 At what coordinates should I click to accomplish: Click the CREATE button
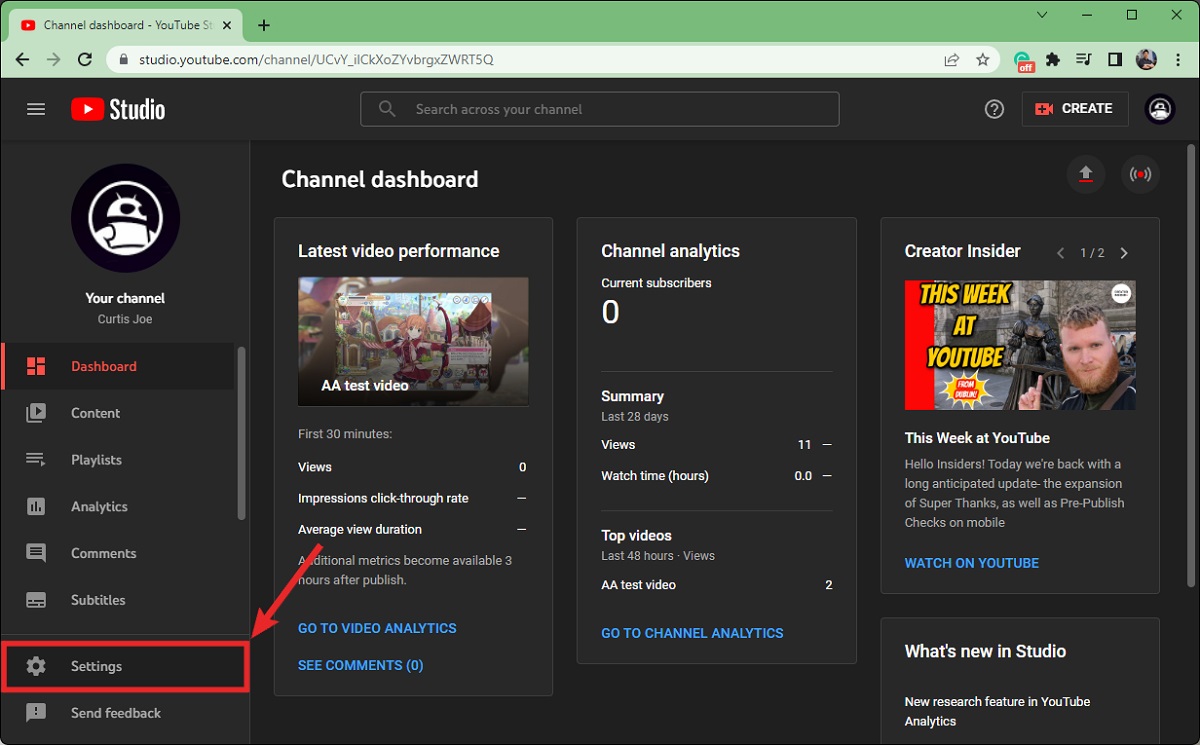(1075, 109)
